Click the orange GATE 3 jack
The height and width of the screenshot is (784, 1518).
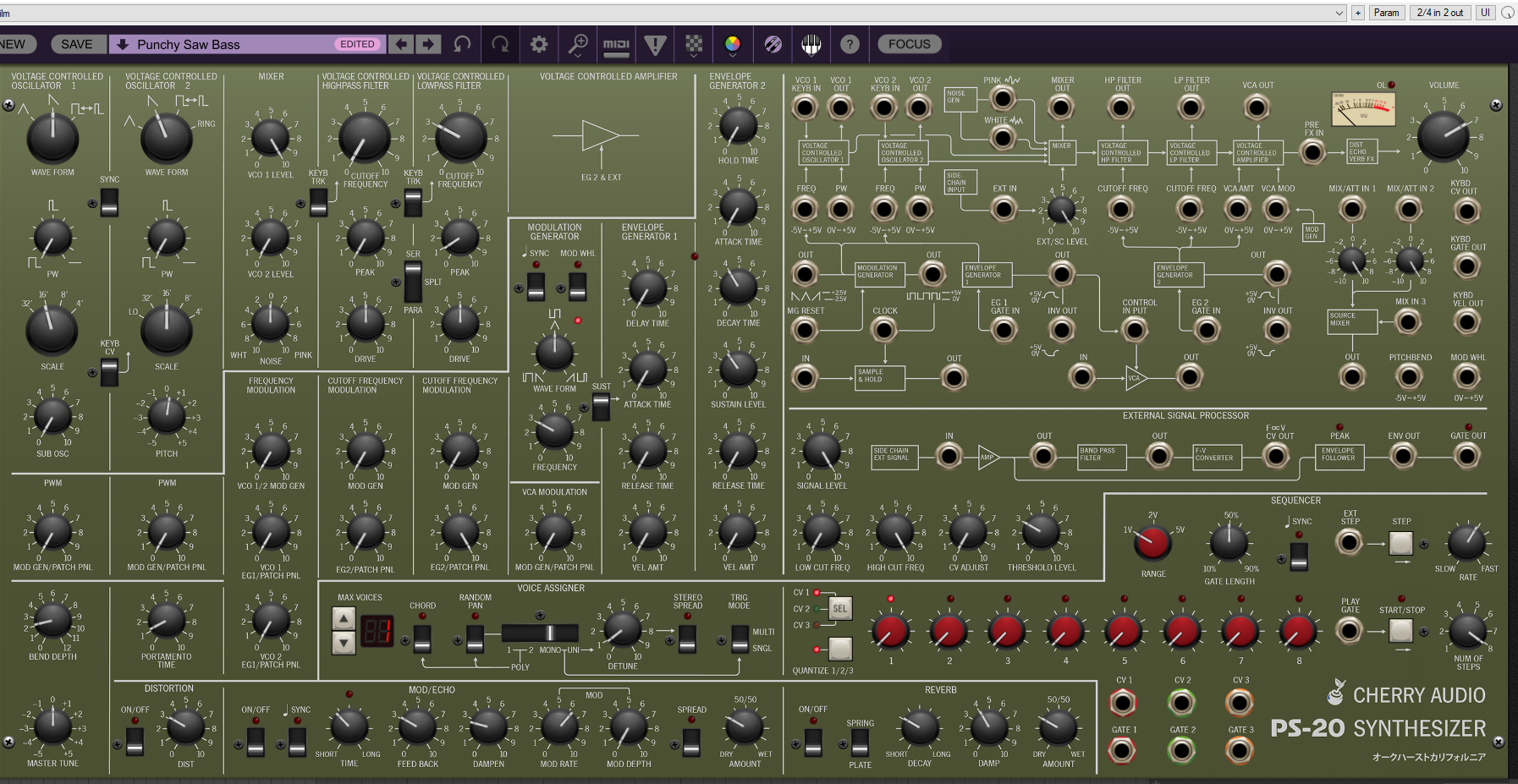click(1240, 750)
